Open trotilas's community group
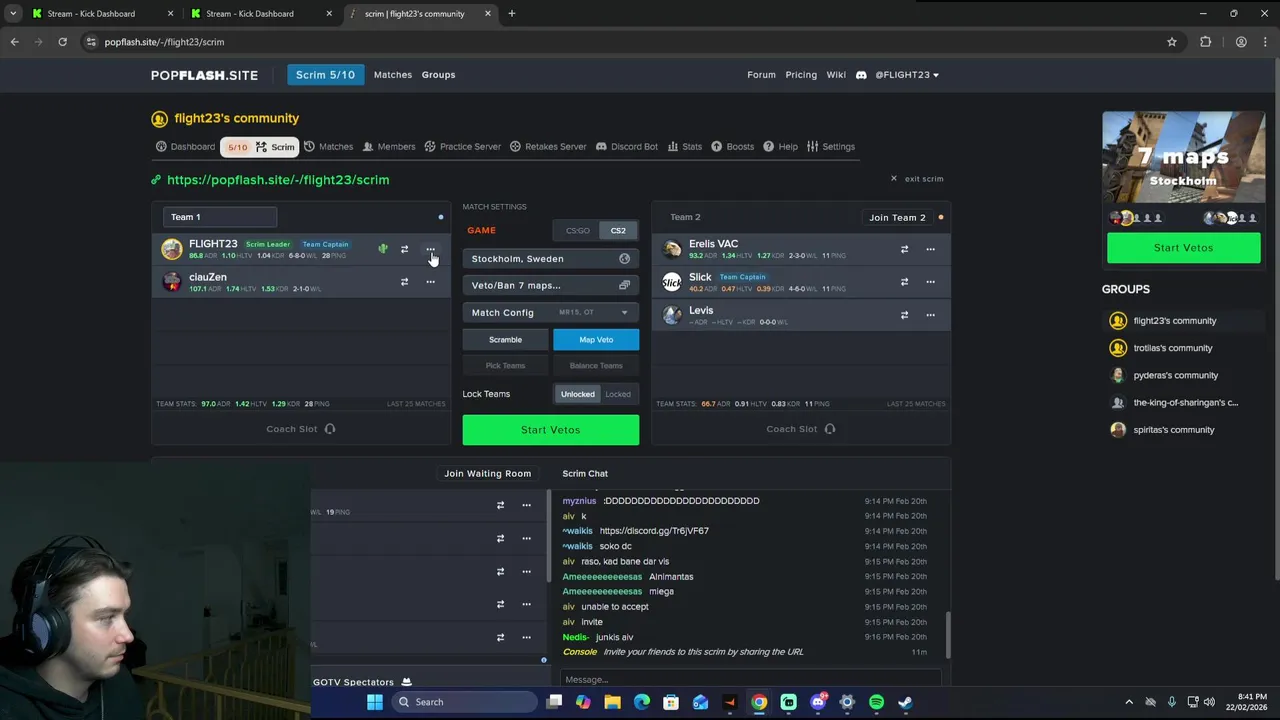This screenshot has height=720, width=1280. point(1172,348)
